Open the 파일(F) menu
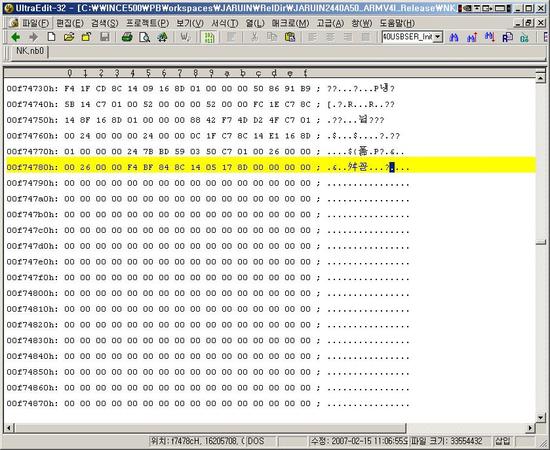550x450 pixels. [x=35, y=23]
